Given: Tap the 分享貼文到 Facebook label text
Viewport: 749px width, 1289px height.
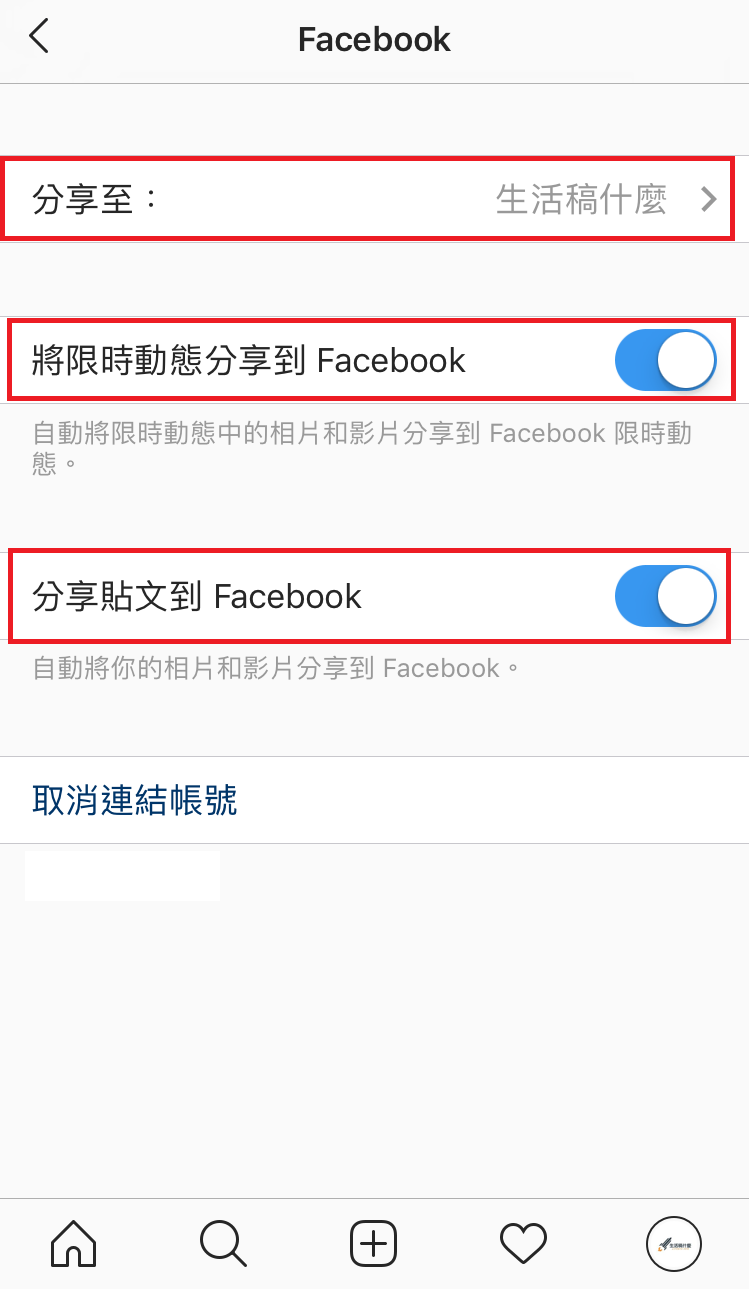Looking at the screenshot, I should 197,596.
